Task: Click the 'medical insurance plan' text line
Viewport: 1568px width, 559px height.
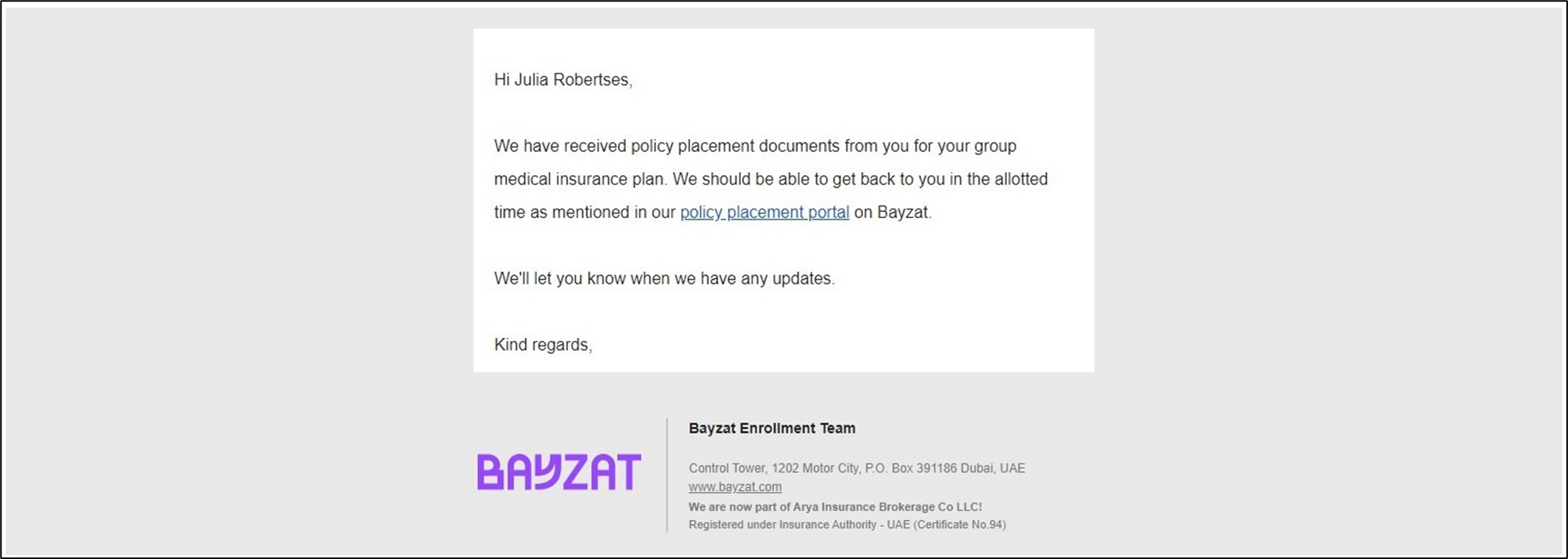Action: (771, 179)
